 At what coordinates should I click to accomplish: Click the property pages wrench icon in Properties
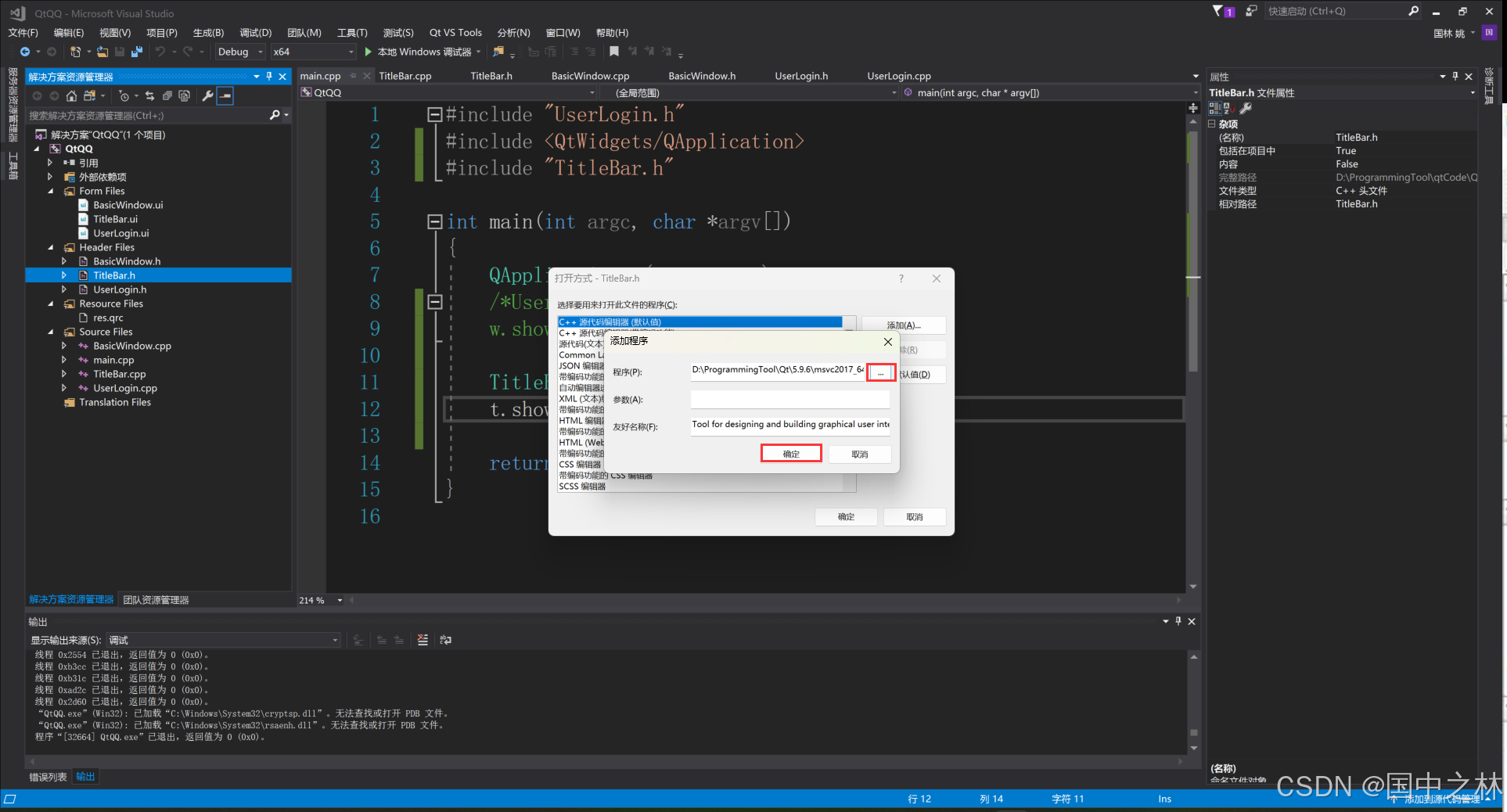(1246, 108)
